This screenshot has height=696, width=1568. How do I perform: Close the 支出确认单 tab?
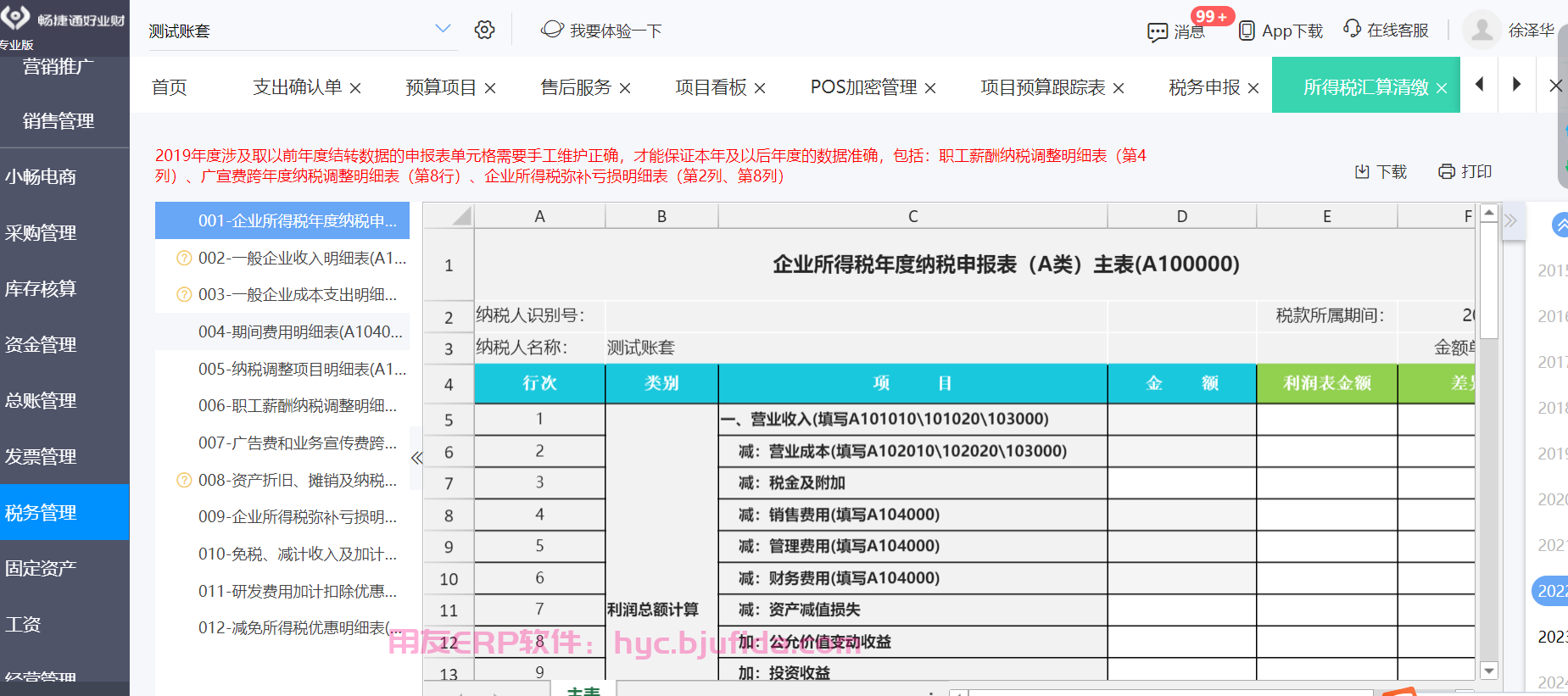[355, 88]
